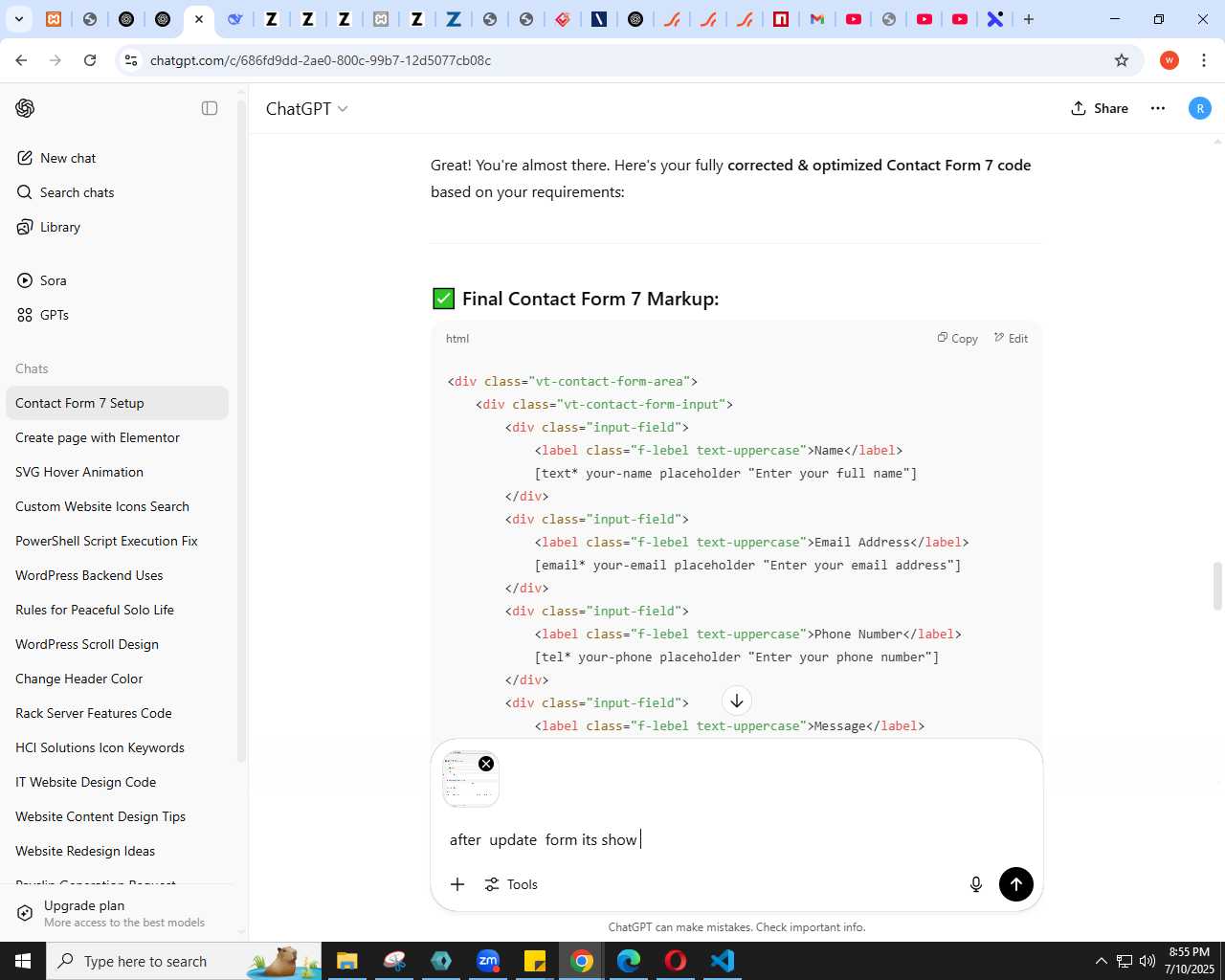Viewport: 1225px width, 980px height.
Task: Click the page vertical scrollbar thumb
Action: (x=1217, y=586)
